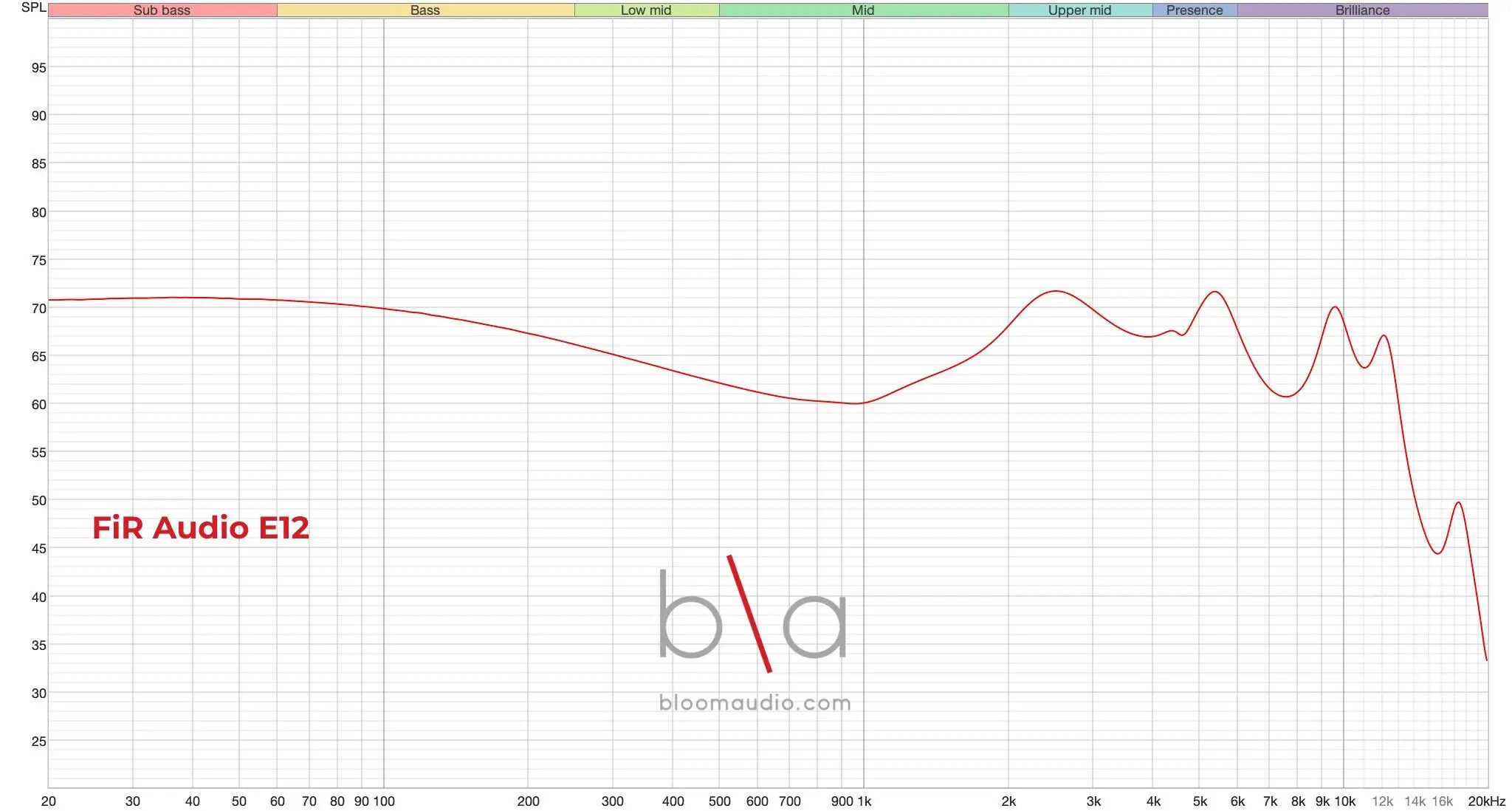This screenshot has width=1512, height=811.
Task: Click the 1k frequency axis label
Action: [x=864, y=801]
